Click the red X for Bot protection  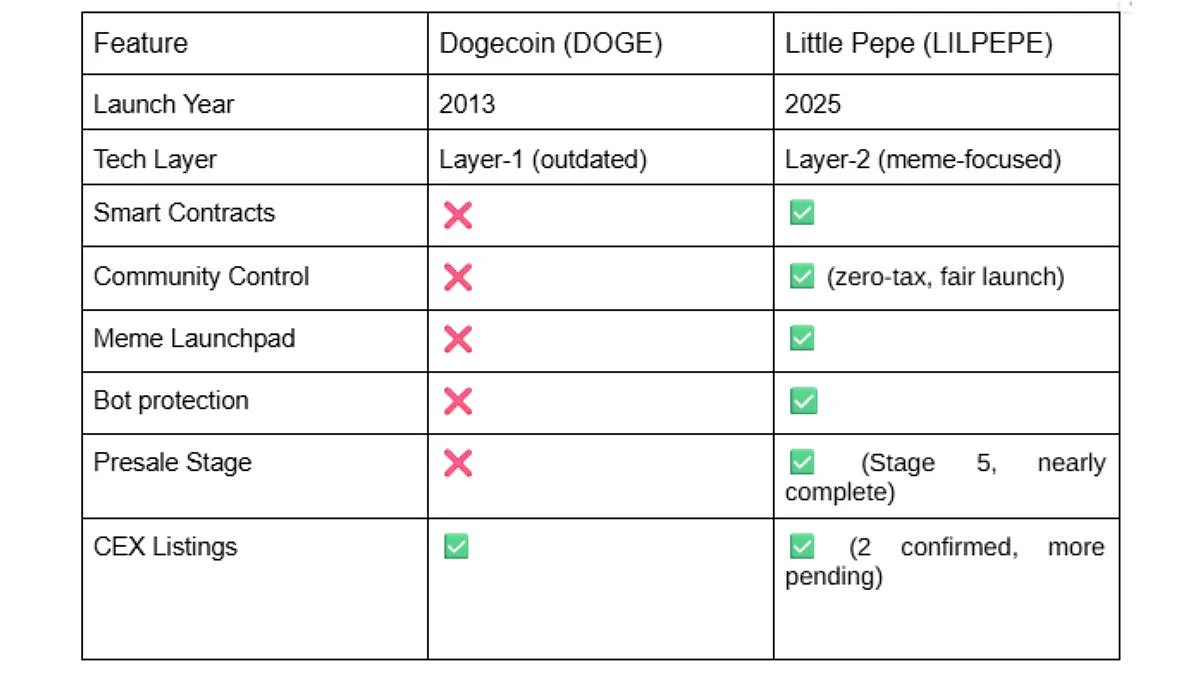(457, 401)
